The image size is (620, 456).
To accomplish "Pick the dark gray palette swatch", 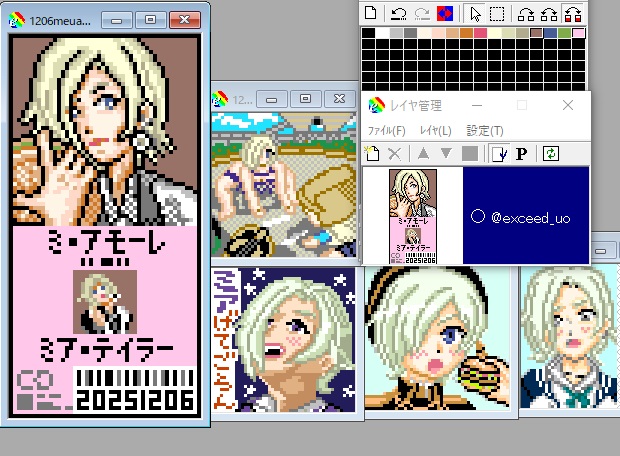I will pyautogui.click(x=410, y=33).
